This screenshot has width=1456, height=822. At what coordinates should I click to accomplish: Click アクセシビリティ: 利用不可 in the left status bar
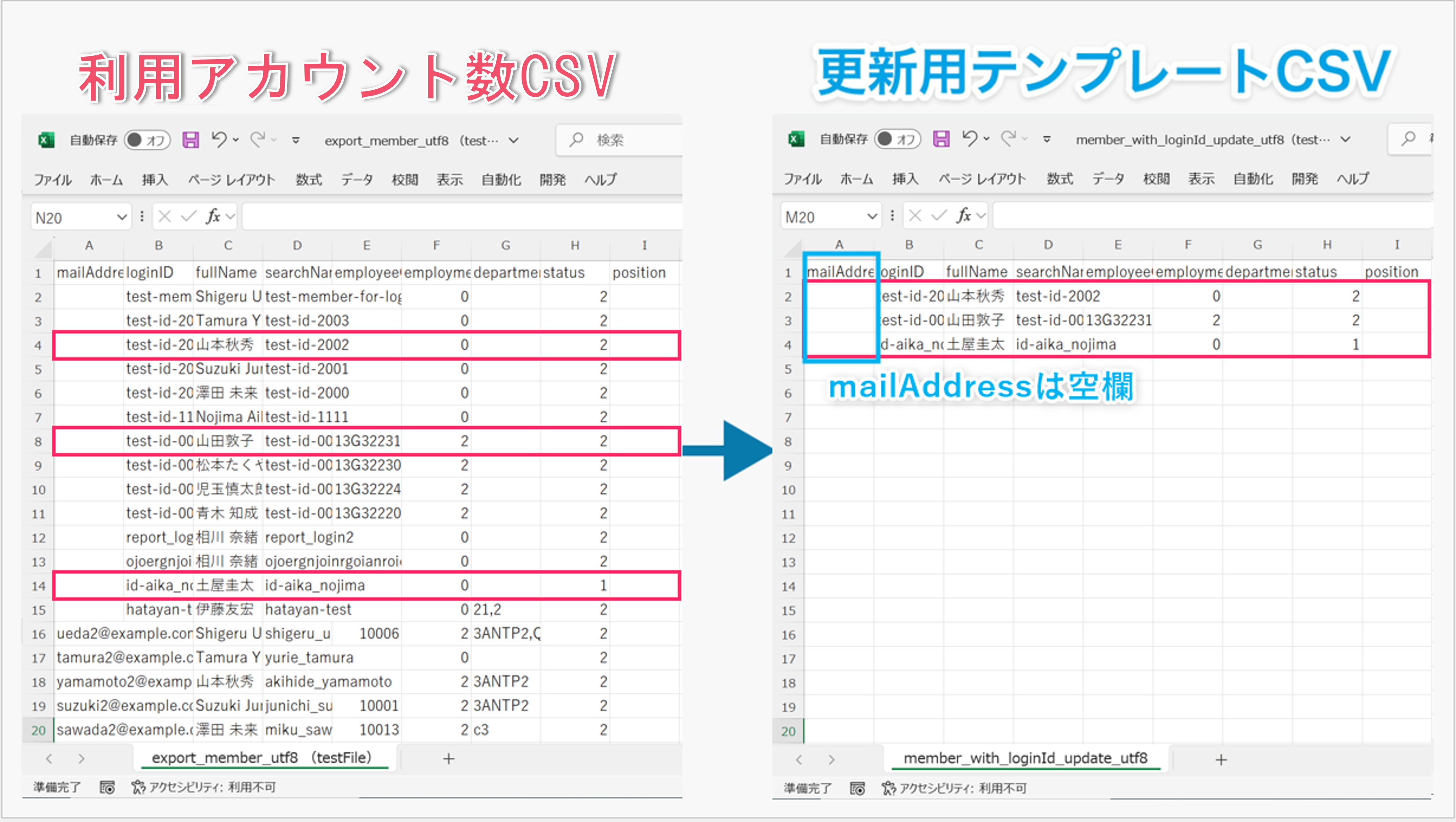pos(212,788)
